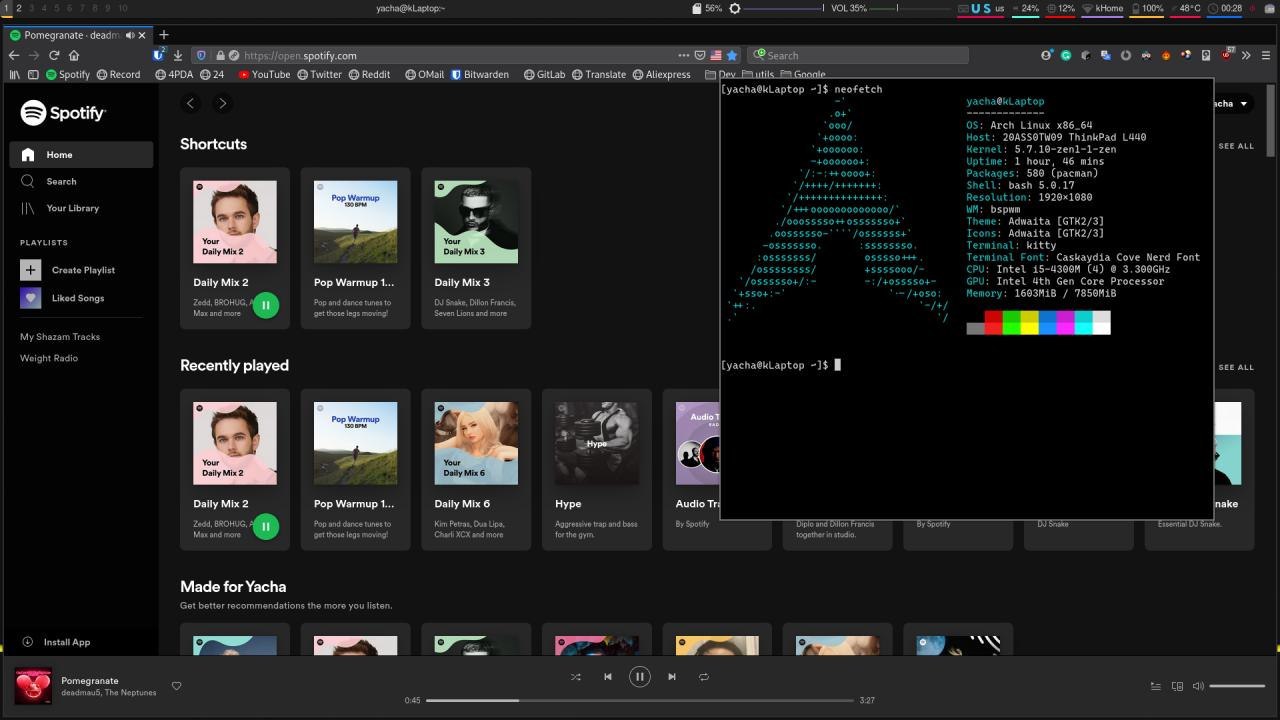The image size is (1280, 720).
Task: Open the connect-to-device icon
Action: pyautogui.click(x=1177, y=686)
